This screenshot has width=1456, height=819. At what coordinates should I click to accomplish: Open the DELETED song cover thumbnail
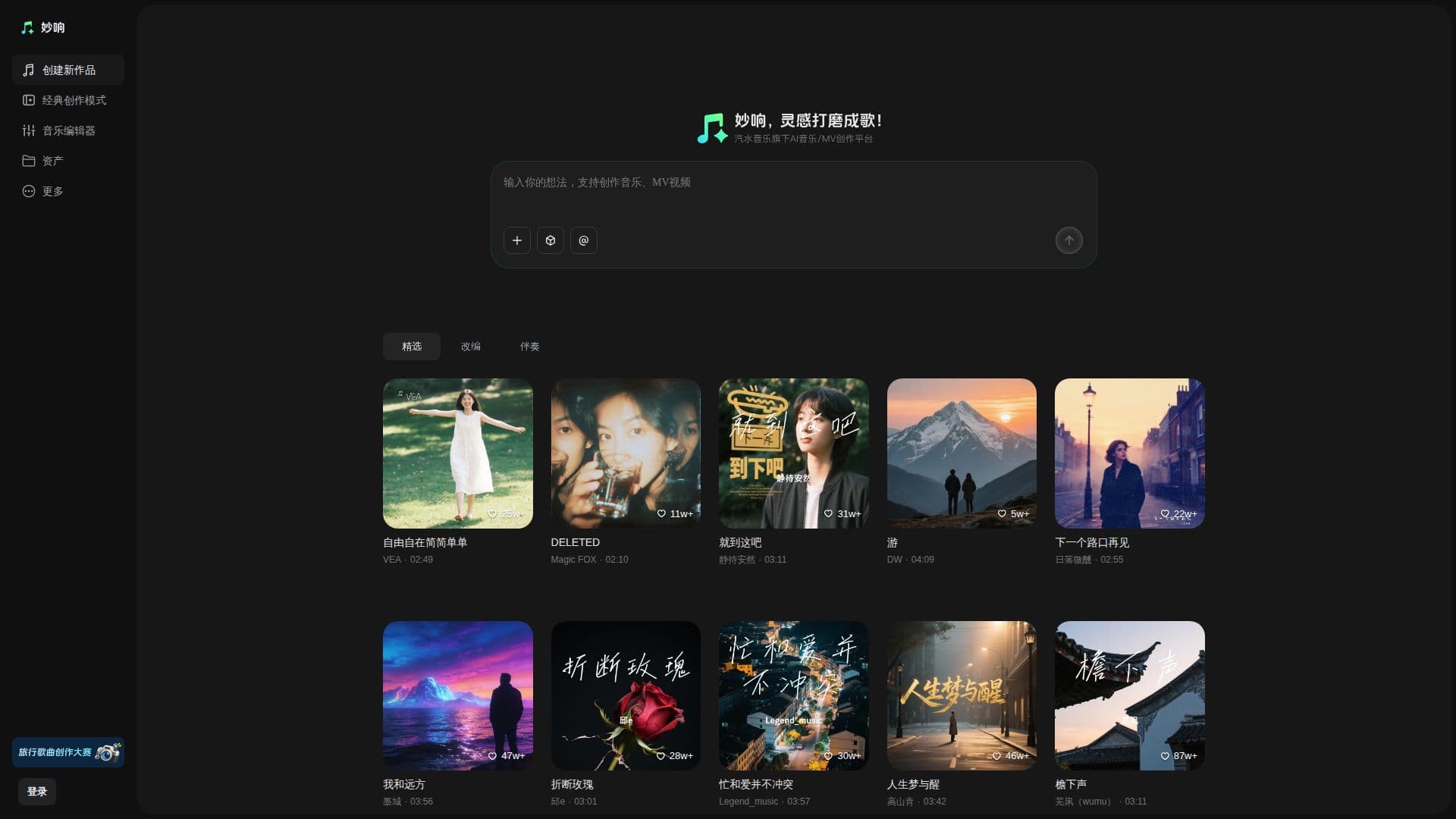pyautogui.click(x=626, y=453)
